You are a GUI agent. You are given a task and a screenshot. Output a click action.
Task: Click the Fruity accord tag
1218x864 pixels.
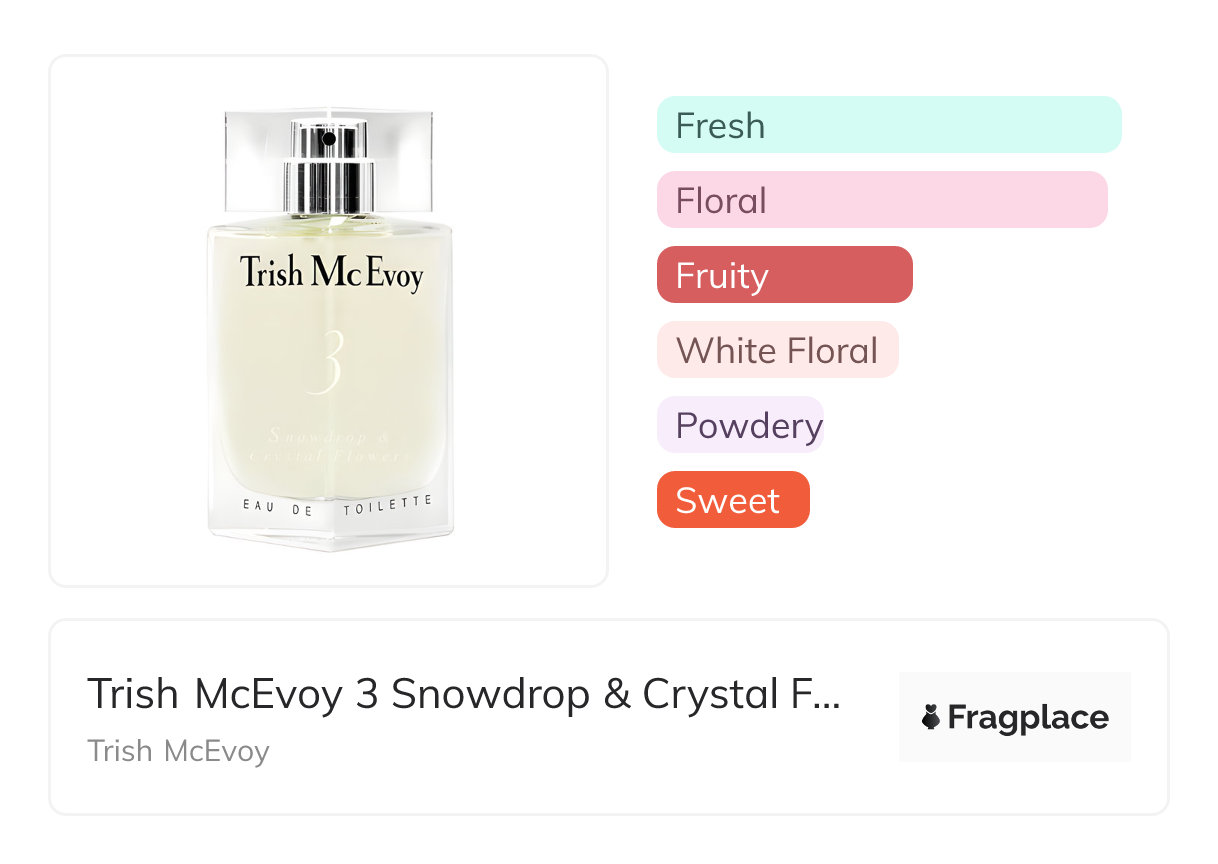click(x=784, y=275)
